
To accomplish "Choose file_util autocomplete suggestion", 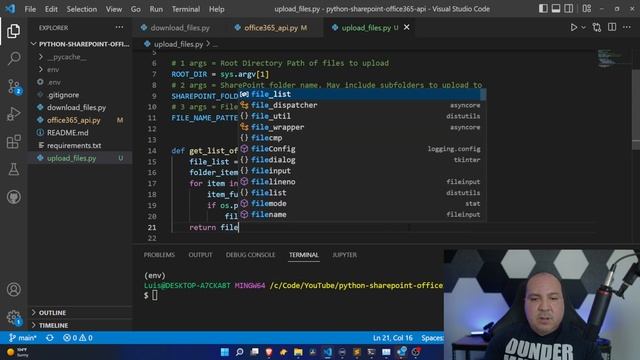I will point(362,116).
